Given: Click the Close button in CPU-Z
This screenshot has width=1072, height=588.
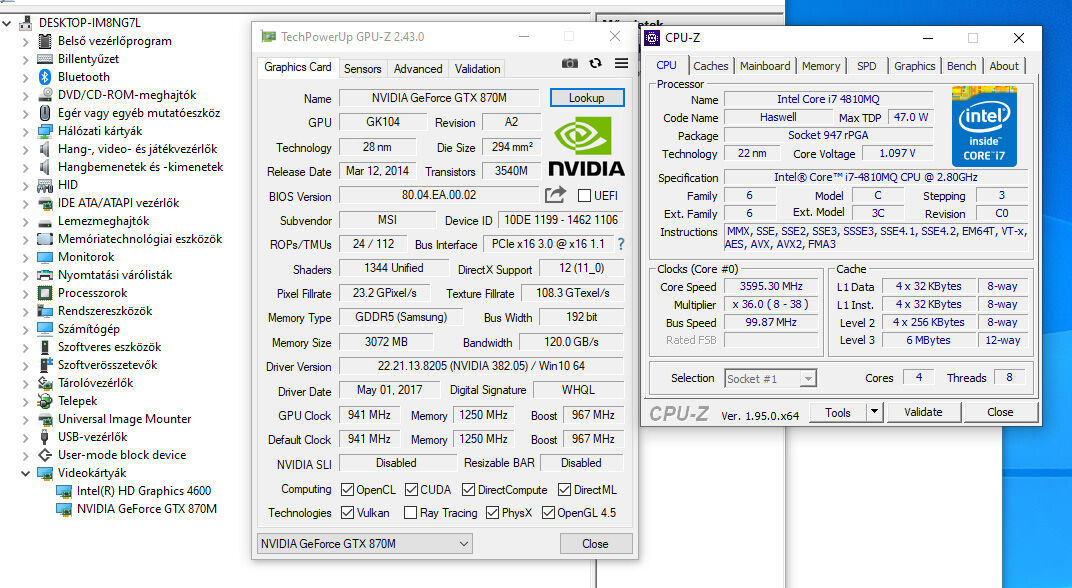Looking at the screenshot, I should 1000,412.
